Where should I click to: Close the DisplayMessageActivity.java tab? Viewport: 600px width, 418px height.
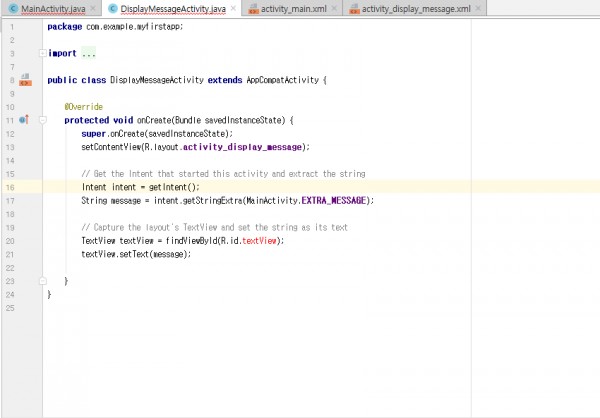click(x=233, y=8)
